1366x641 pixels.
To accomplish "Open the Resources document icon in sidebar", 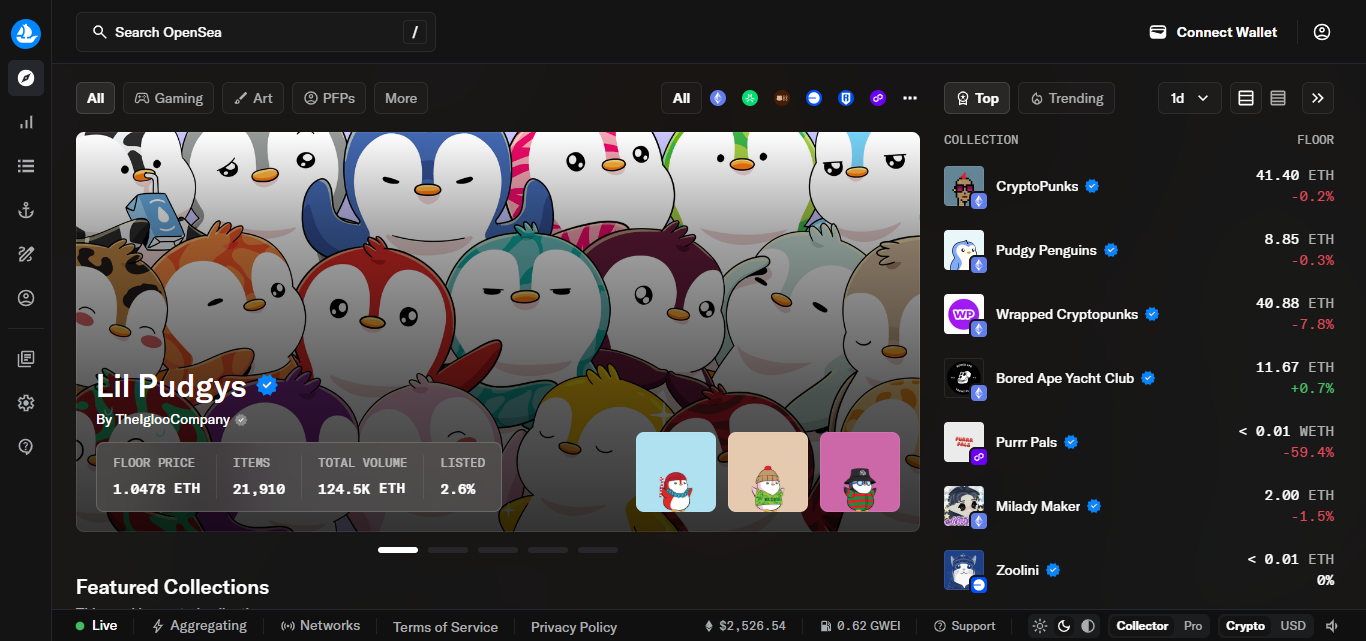I will [x=26, y=359].
